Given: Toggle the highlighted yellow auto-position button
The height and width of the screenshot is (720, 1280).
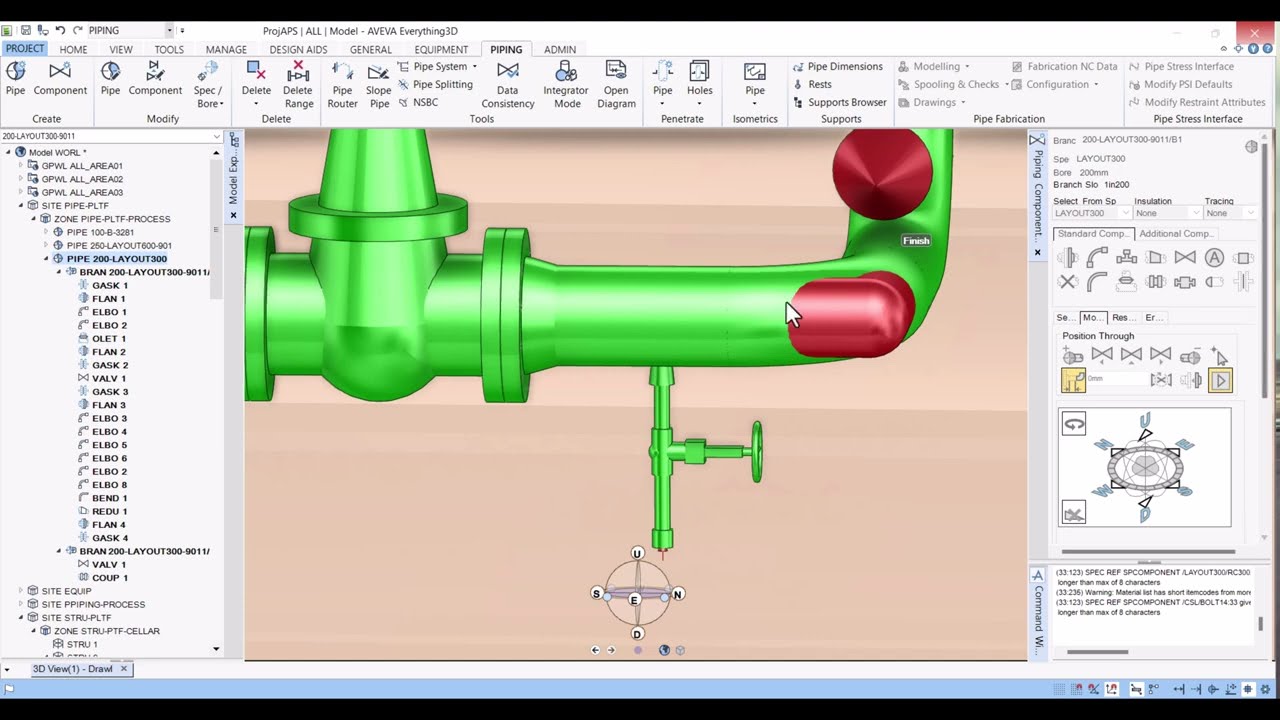Looking at the screenshot, I should tap(1073, 380).
